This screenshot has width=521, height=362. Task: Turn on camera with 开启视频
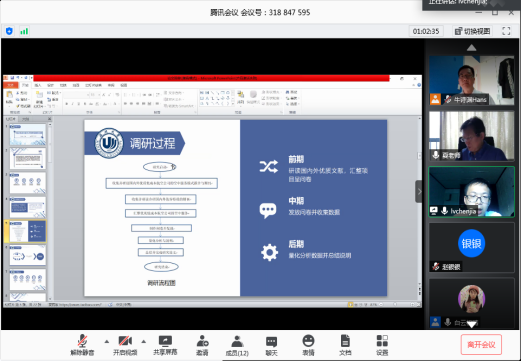point(125,345)
